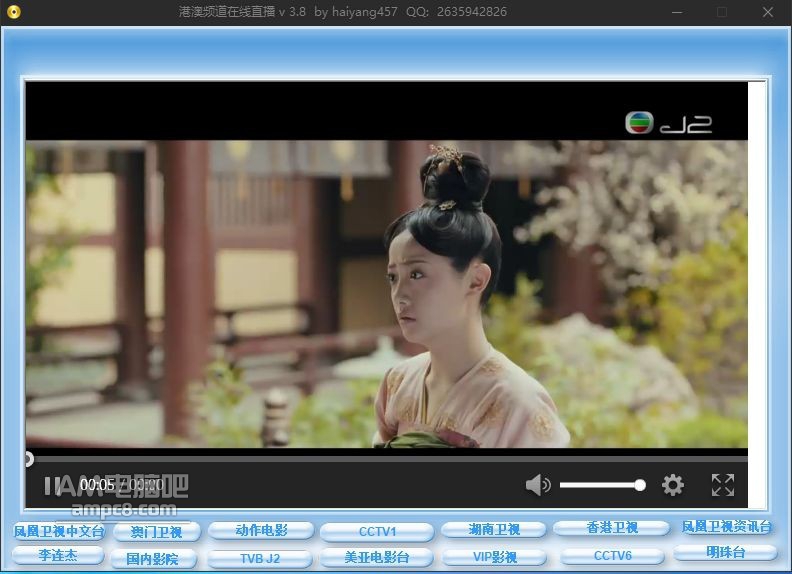Viewport: 792px width, 574px height.
Task: Open player settings gear icon
Action: pos(673,485)
